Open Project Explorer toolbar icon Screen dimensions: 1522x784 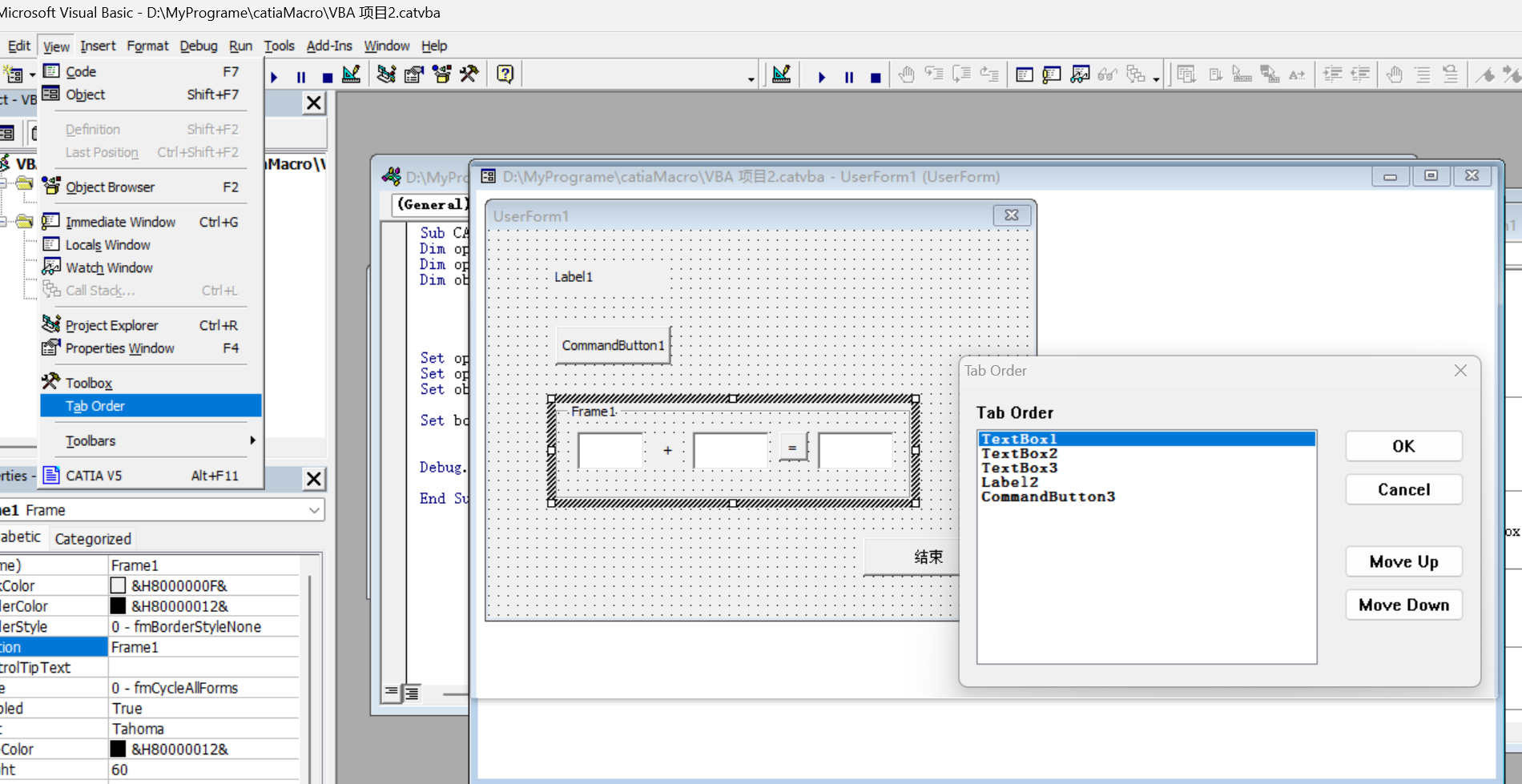[x=386, y=74]
